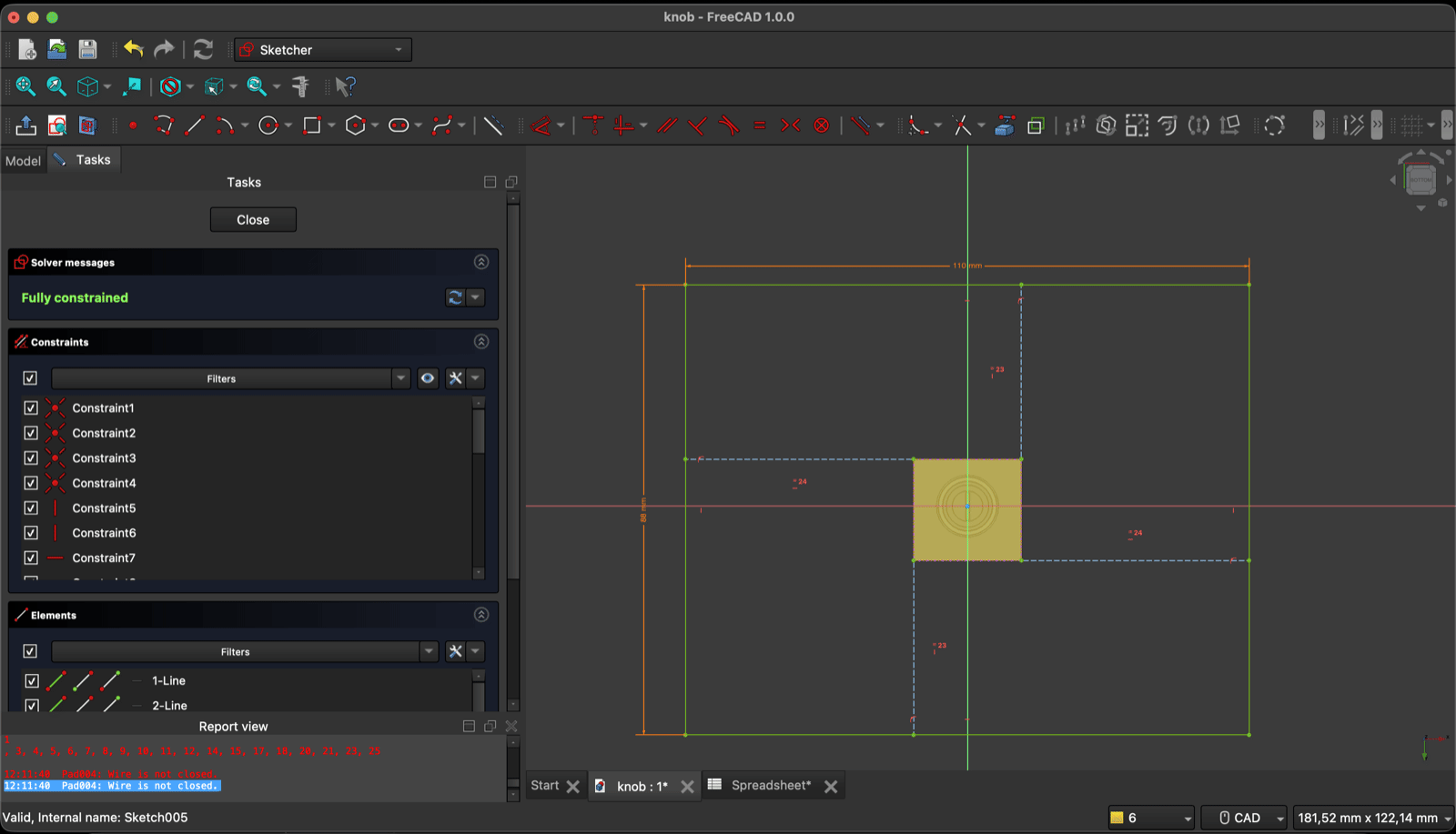Open constraints settings wrench button
The image size is (1456, 834).
tap(455, 377)
